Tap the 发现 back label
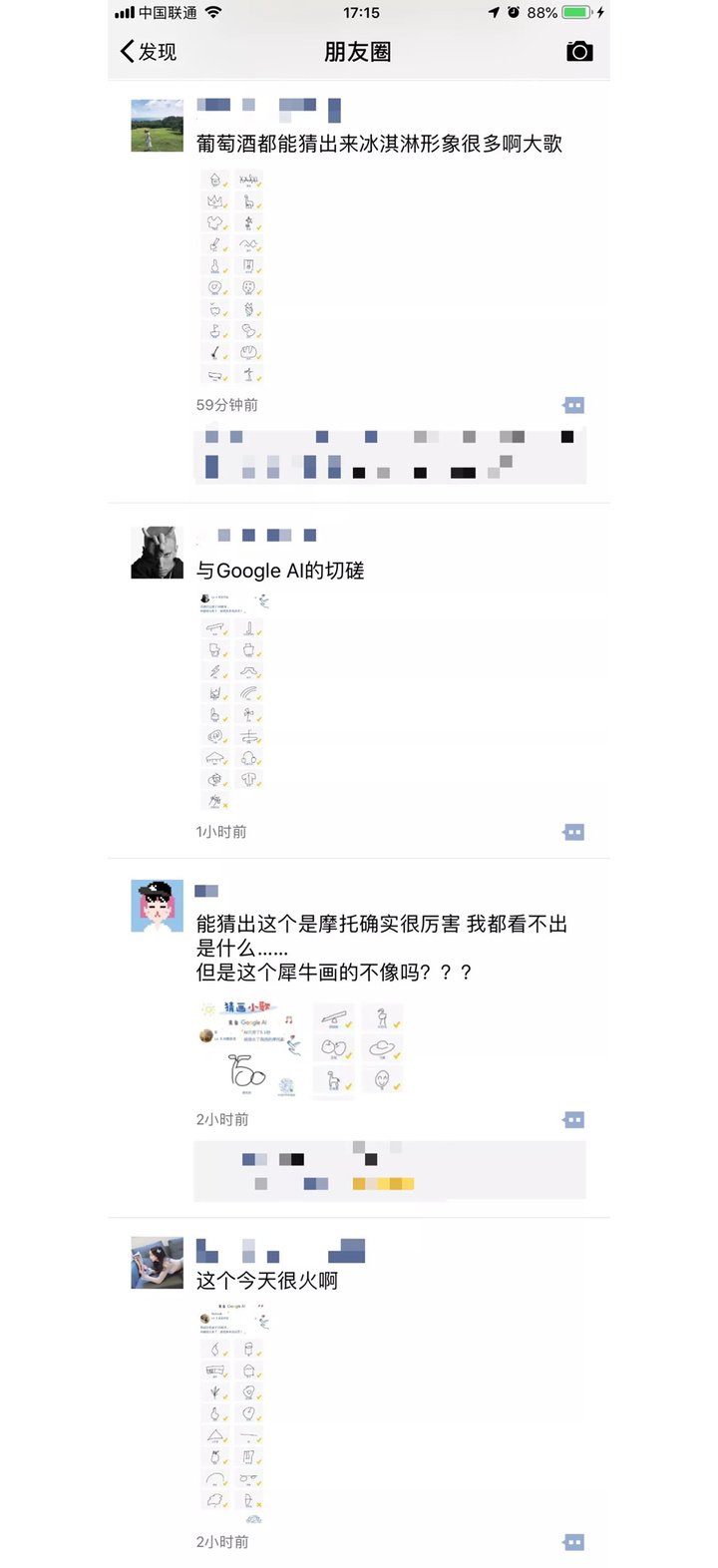The height and width of the screenshot is (1568, 718). pos(158,52)
